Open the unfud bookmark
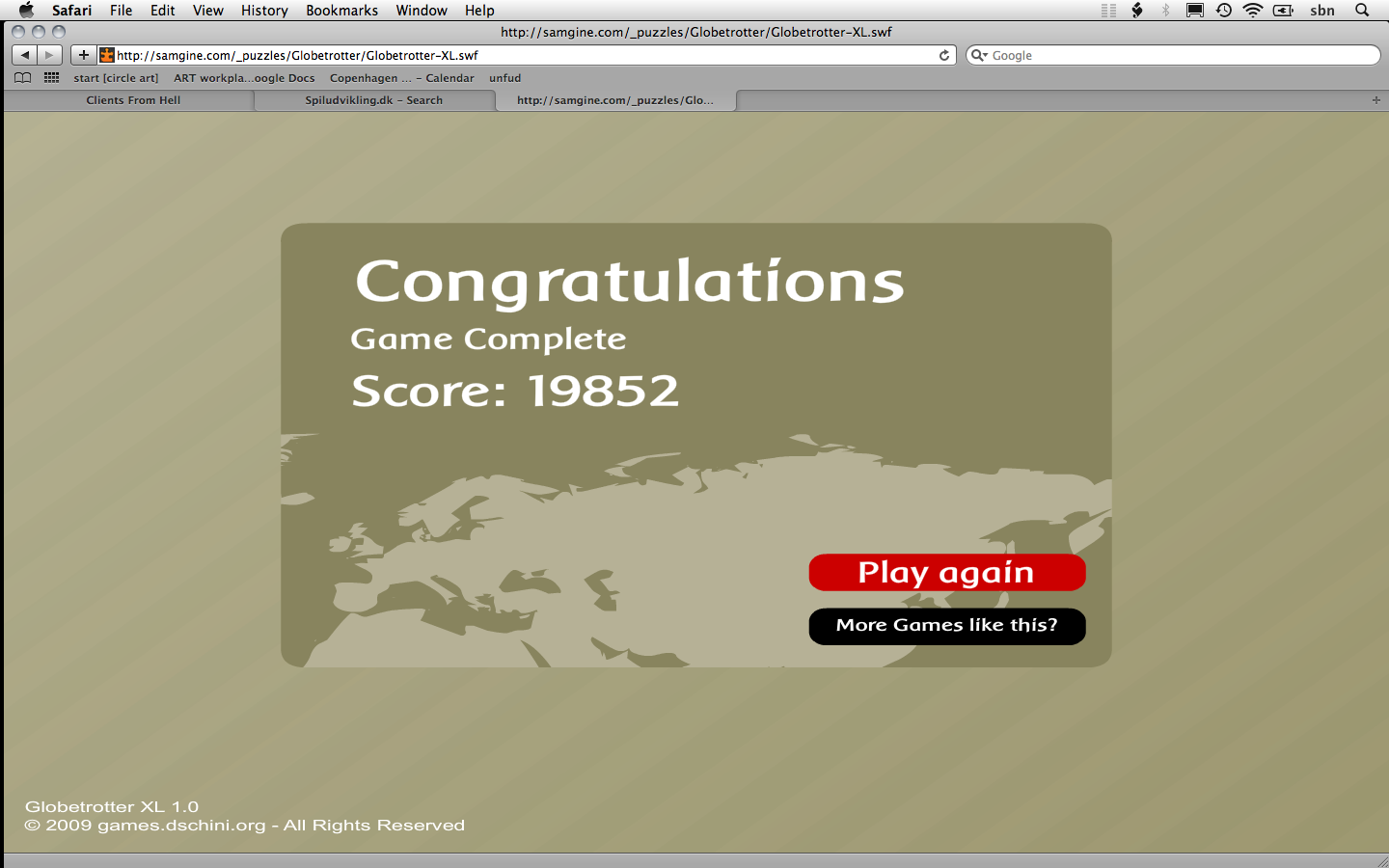Image resolution: width=1389 pixels, height=868 pixels. click(504, 78)
